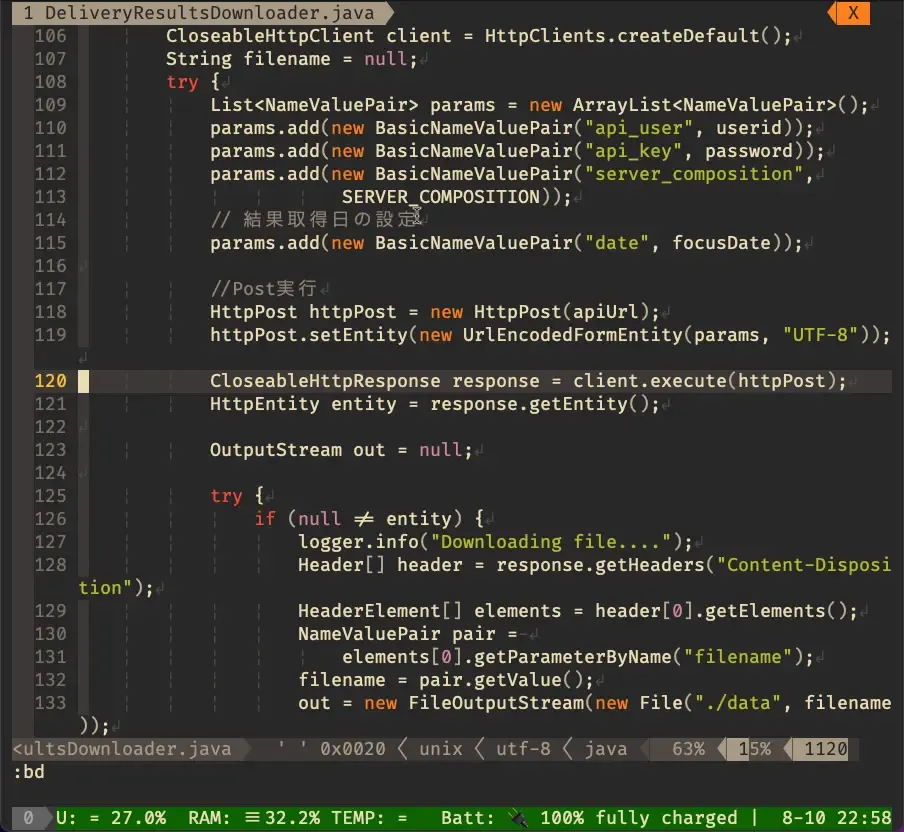
Task: Click the 0x0020 character code in statusline
Action: pos(348,749)
